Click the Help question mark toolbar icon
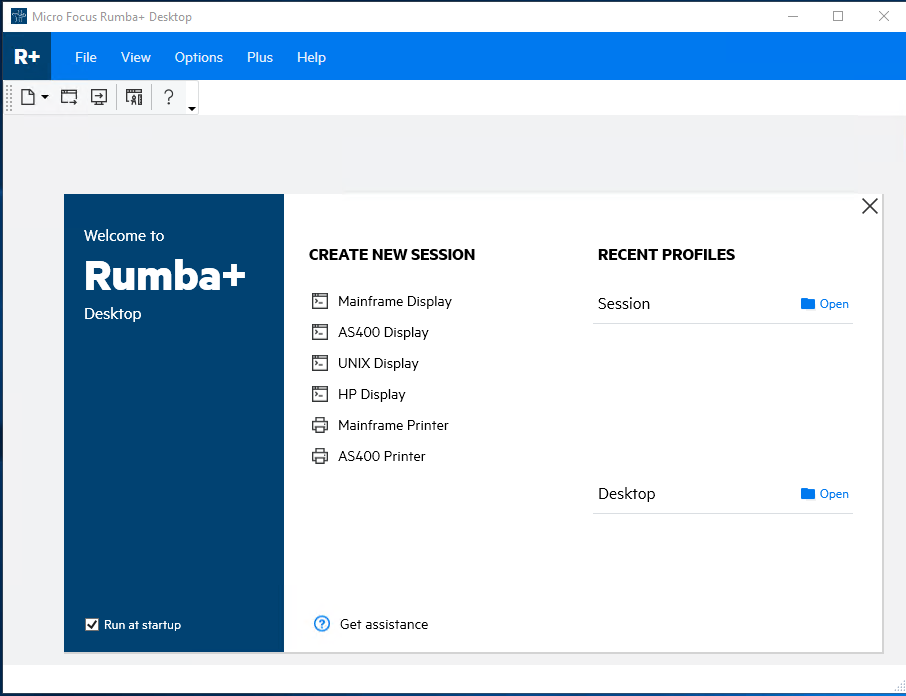This screenshot has height=696, width=906. (x=168, y=96)
